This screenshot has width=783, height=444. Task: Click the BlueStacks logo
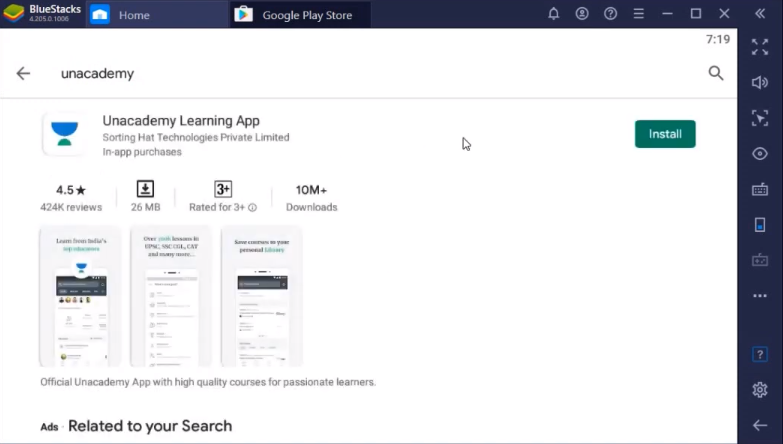(13, 13)
